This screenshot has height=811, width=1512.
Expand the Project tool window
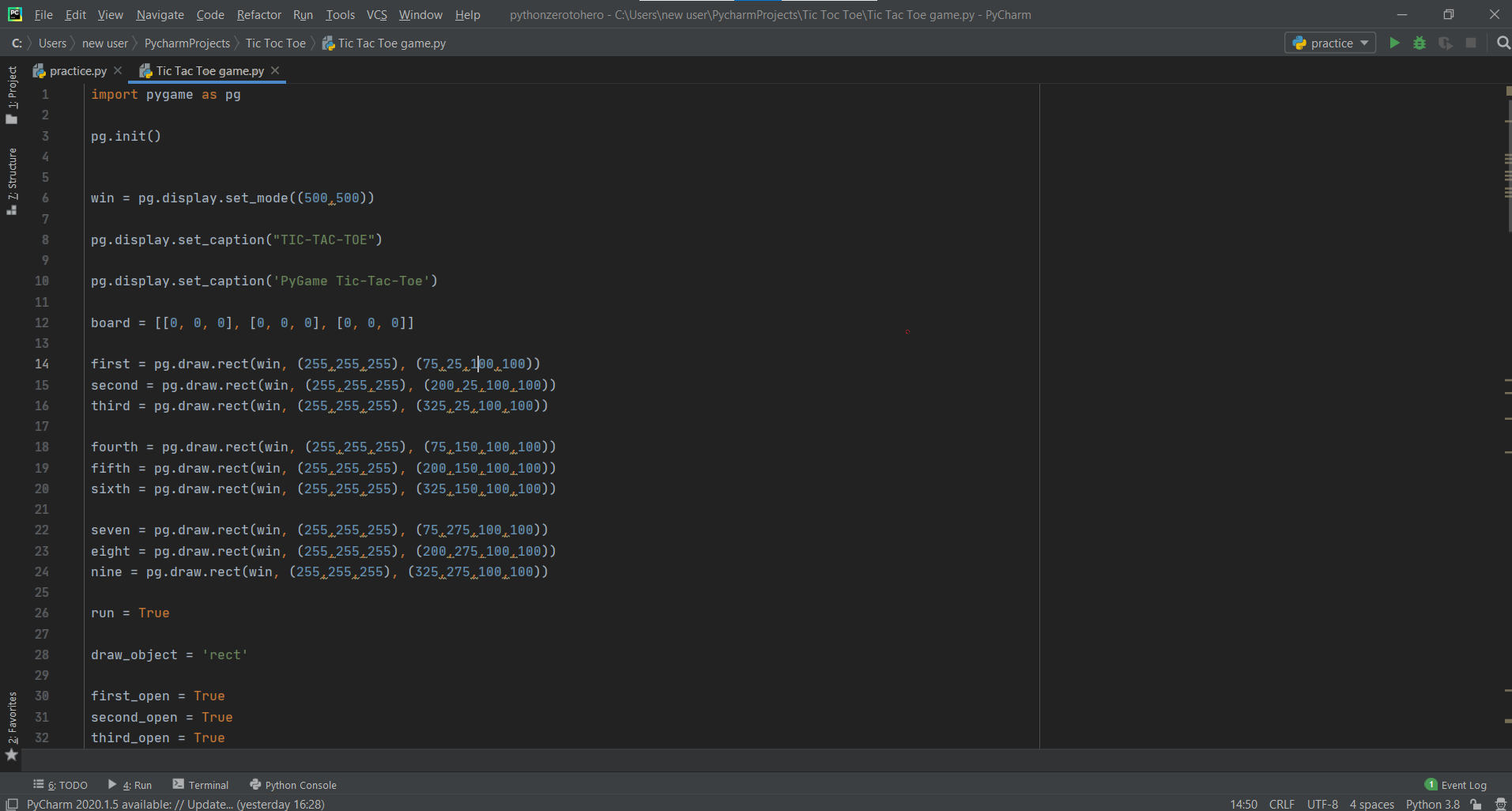tap(12, 94)
